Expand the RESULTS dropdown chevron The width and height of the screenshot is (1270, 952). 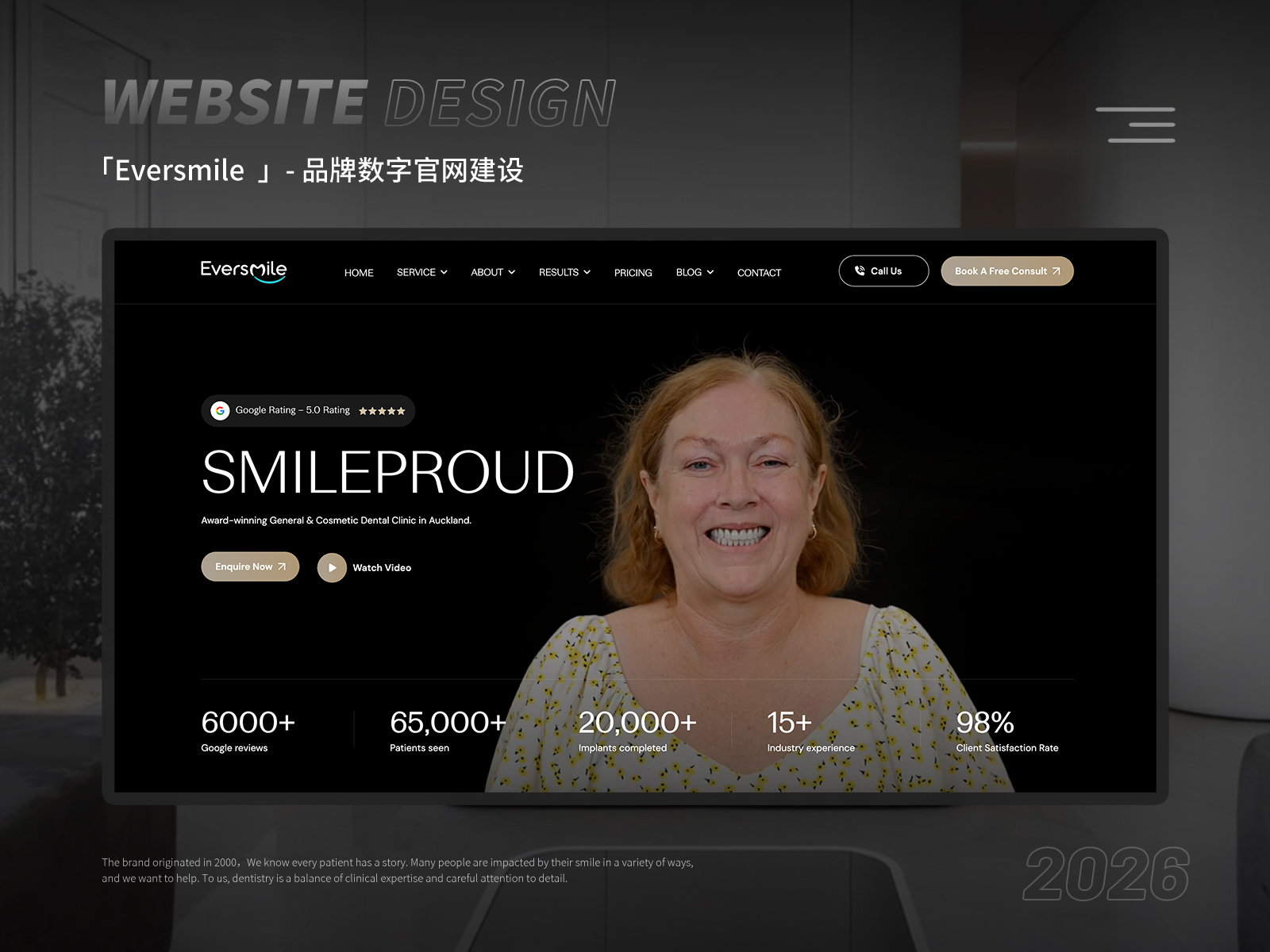[x=587, y=272]
